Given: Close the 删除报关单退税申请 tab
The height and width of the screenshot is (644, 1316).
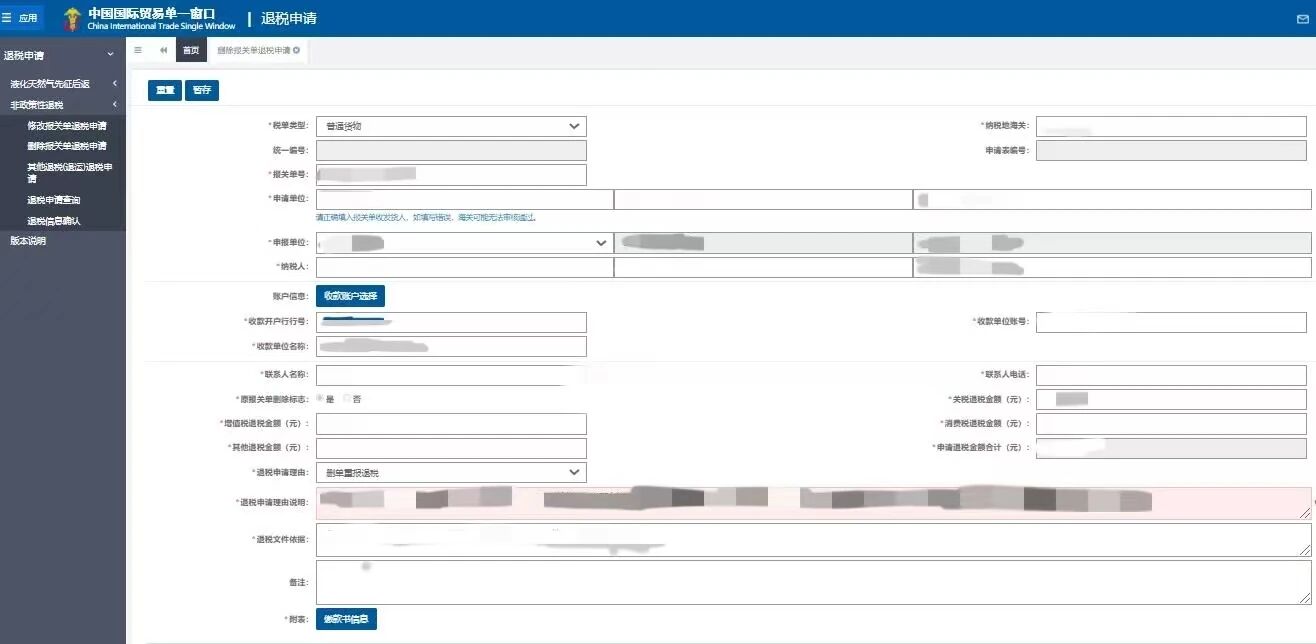Looking at the screenshot, I should coord(296,50).
